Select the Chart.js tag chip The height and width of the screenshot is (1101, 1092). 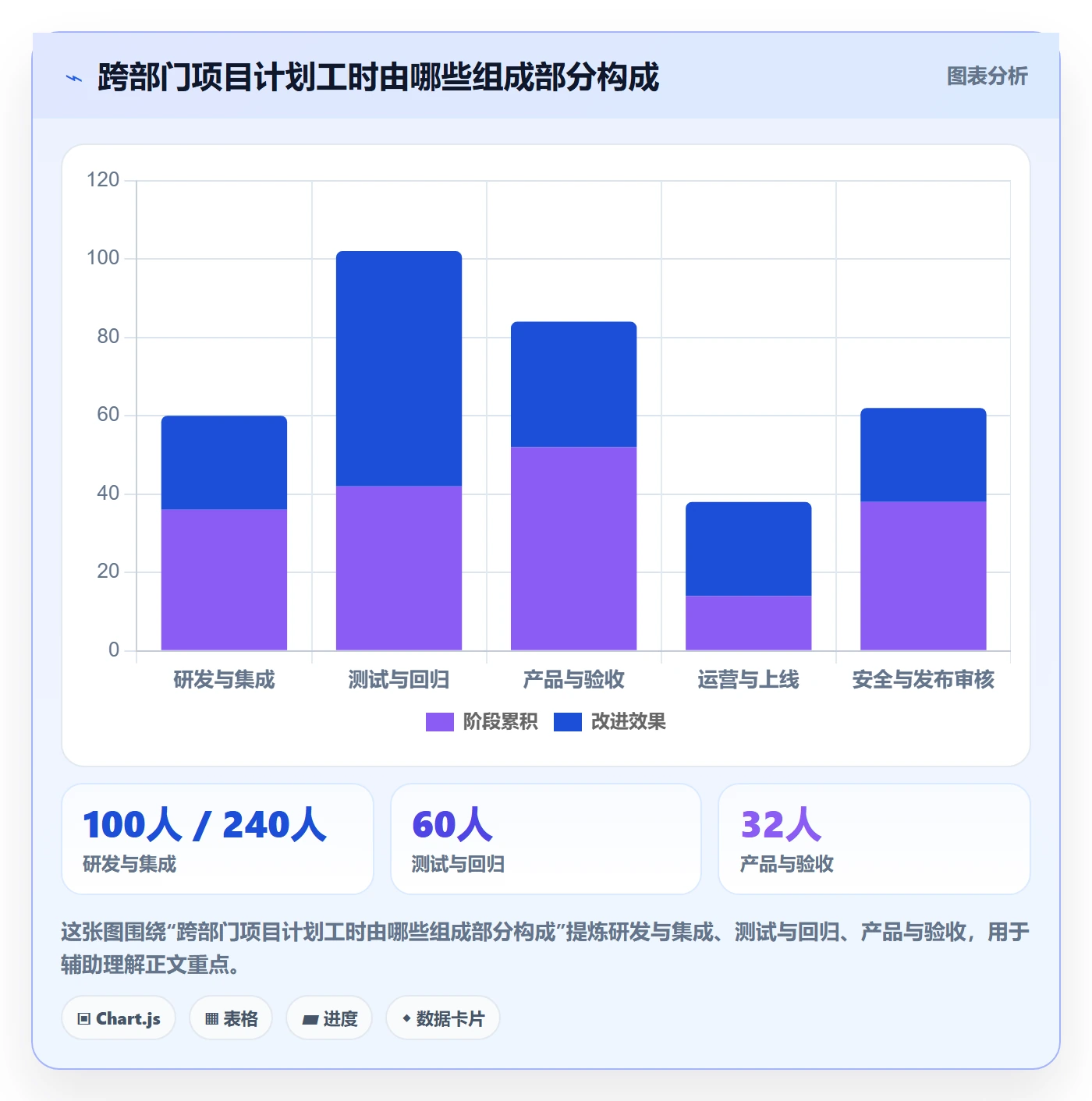pyautogui.click(x=119, y=1018)
